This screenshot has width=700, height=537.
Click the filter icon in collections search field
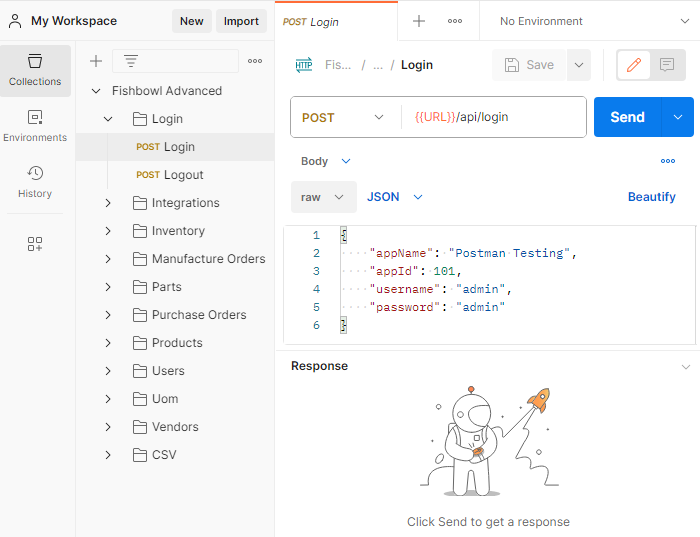[x=131, y=61]
